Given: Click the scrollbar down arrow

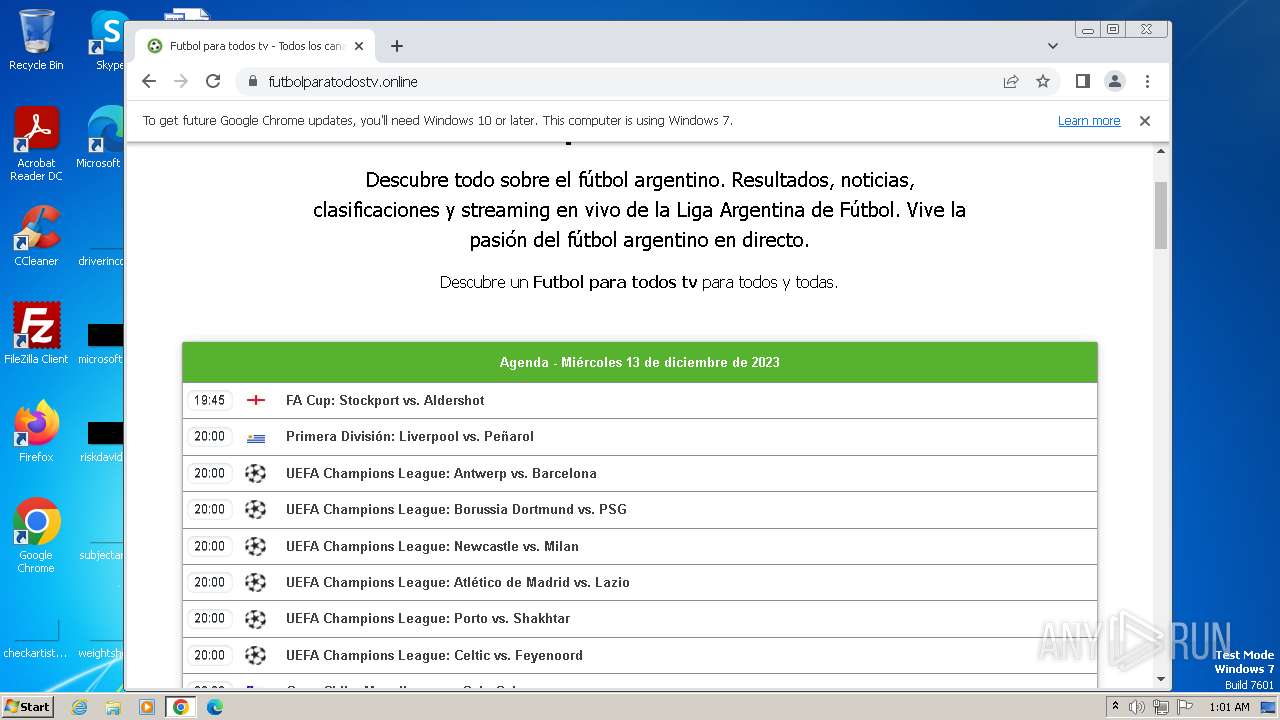Looking at the screenshot, I should (x=1161, y=679).
